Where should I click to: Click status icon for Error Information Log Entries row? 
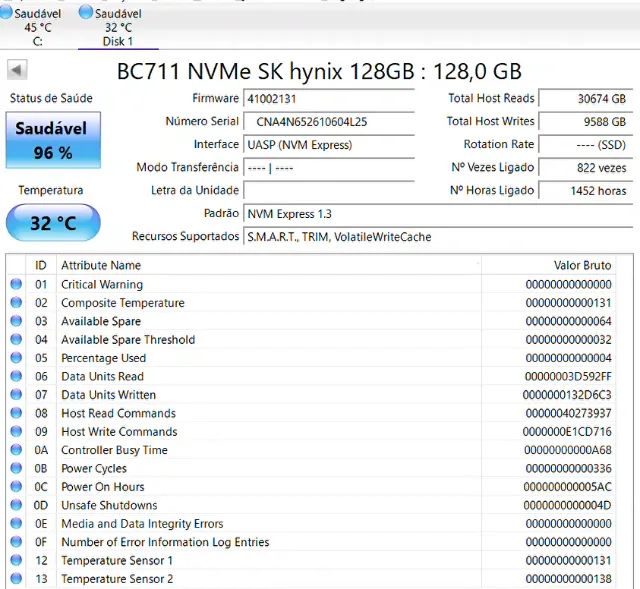click(16, 541)
